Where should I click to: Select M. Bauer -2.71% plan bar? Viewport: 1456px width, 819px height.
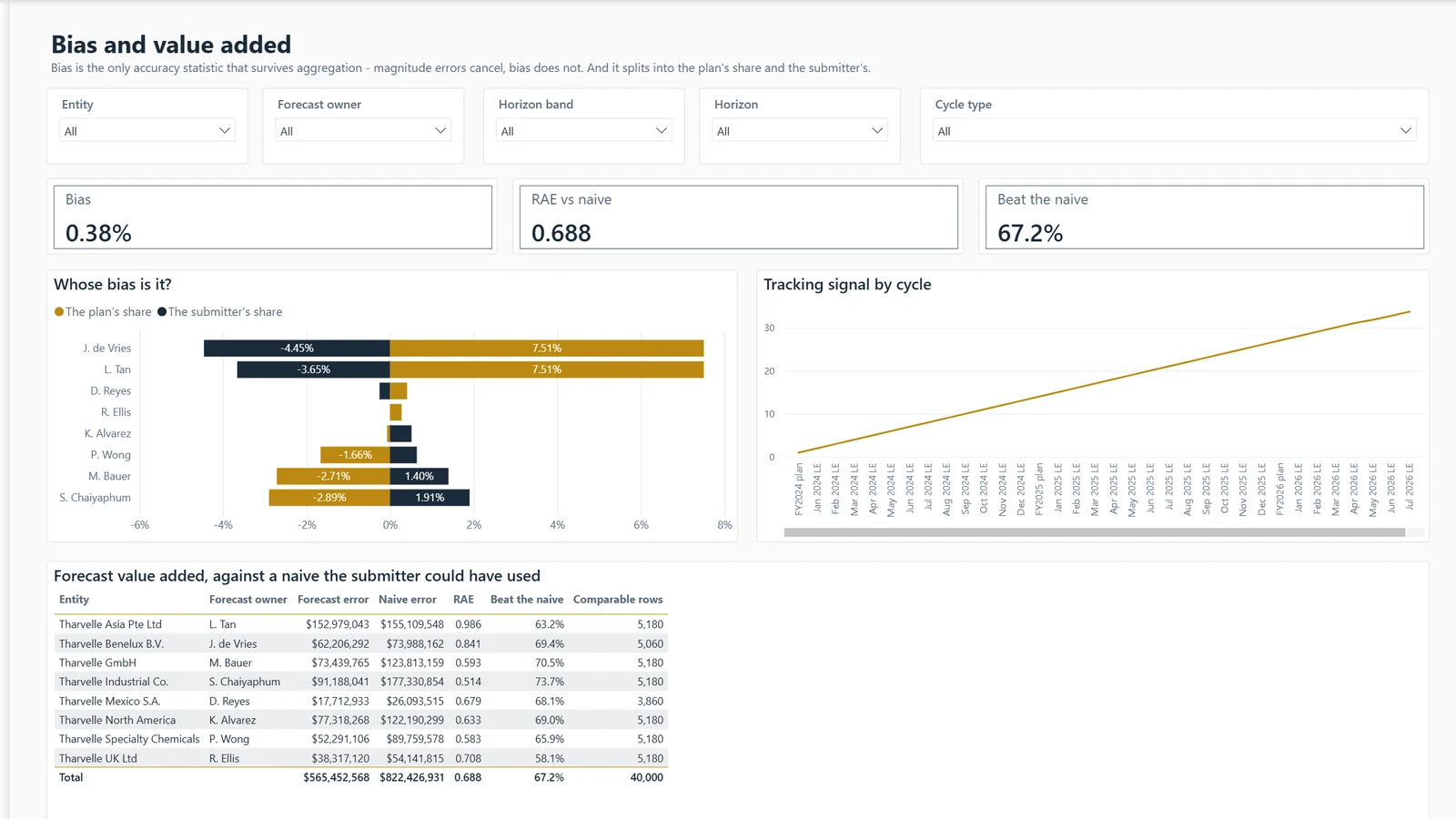[x=333, y=476]
